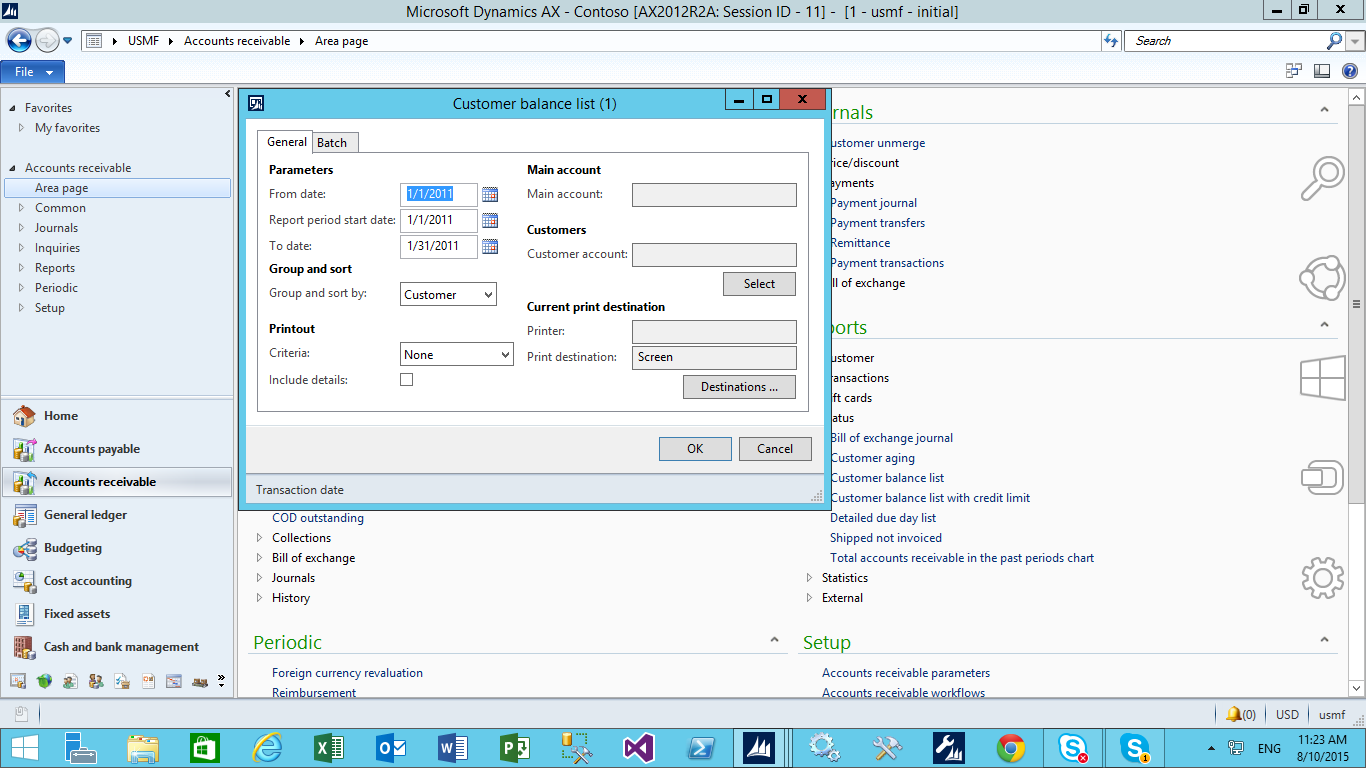1366x768 pixels.
Task: Select the General tab
Action: point(286,142)
